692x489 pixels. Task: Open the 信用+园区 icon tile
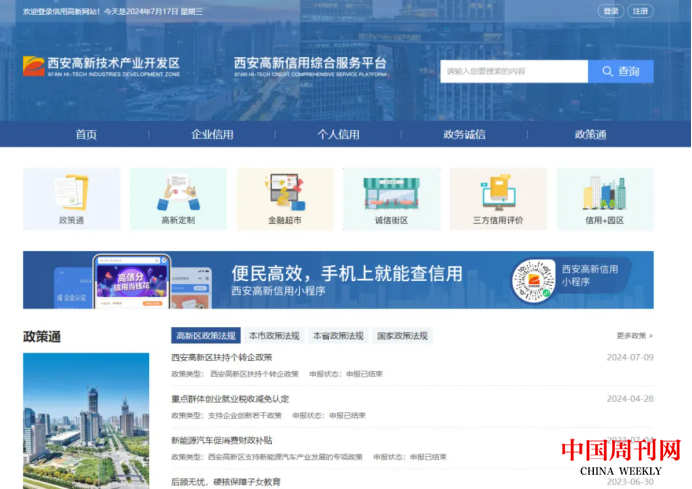coord(604,198)
